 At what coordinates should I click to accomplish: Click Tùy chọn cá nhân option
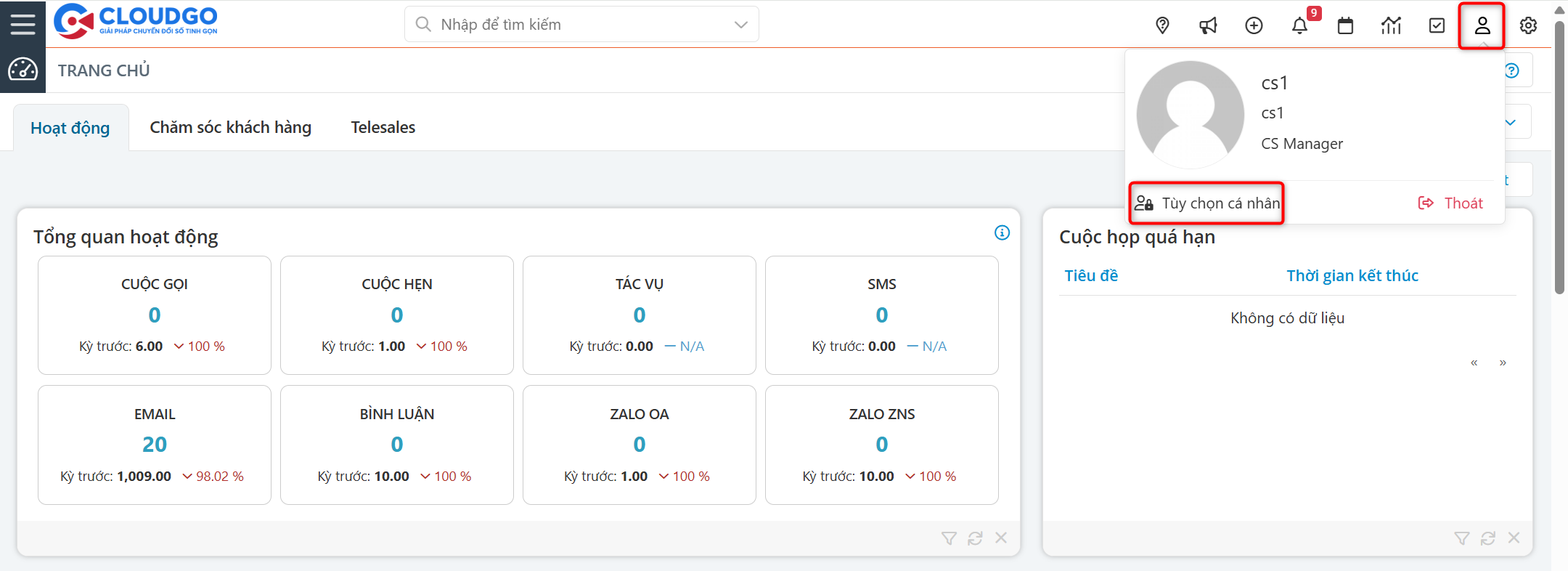click(1208, 203)
